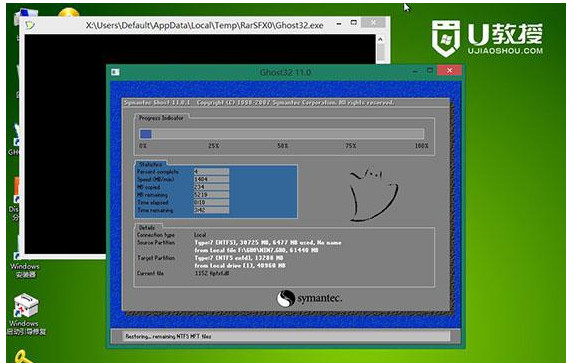The image size is (567, 363).
Task: Minimize the Ghost32.exe console window
Action: [339, 24]
